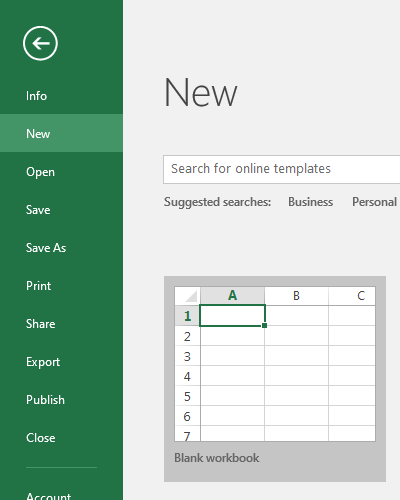Click the New page heading
Screen dimensions: 400x500
click(201, 92)
